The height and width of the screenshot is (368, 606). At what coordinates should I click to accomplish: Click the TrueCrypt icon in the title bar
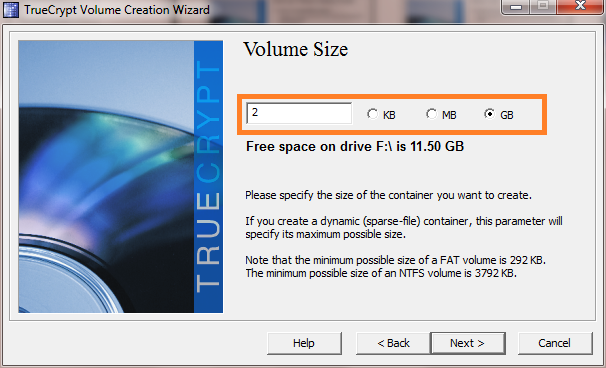point(10,10)
